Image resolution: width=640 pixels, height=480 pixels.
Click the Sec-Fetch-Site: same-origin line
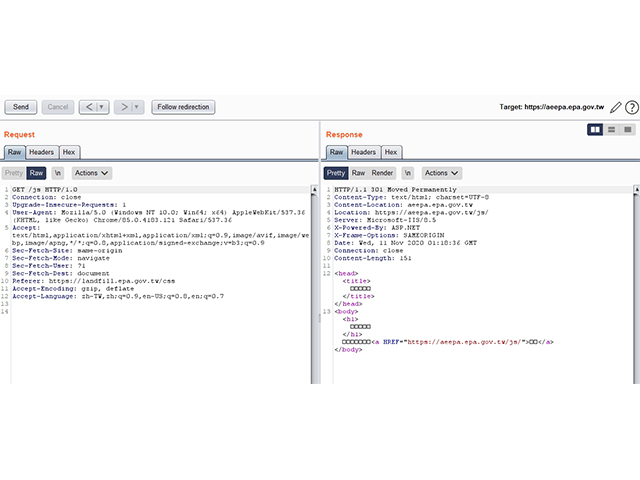[x=67, y=251]
